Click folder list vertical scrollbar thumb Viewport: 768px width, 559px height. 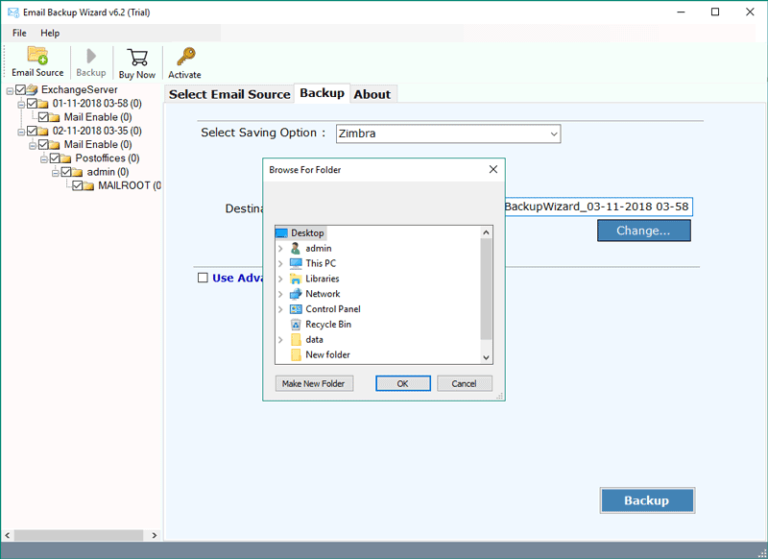(486, 289)
